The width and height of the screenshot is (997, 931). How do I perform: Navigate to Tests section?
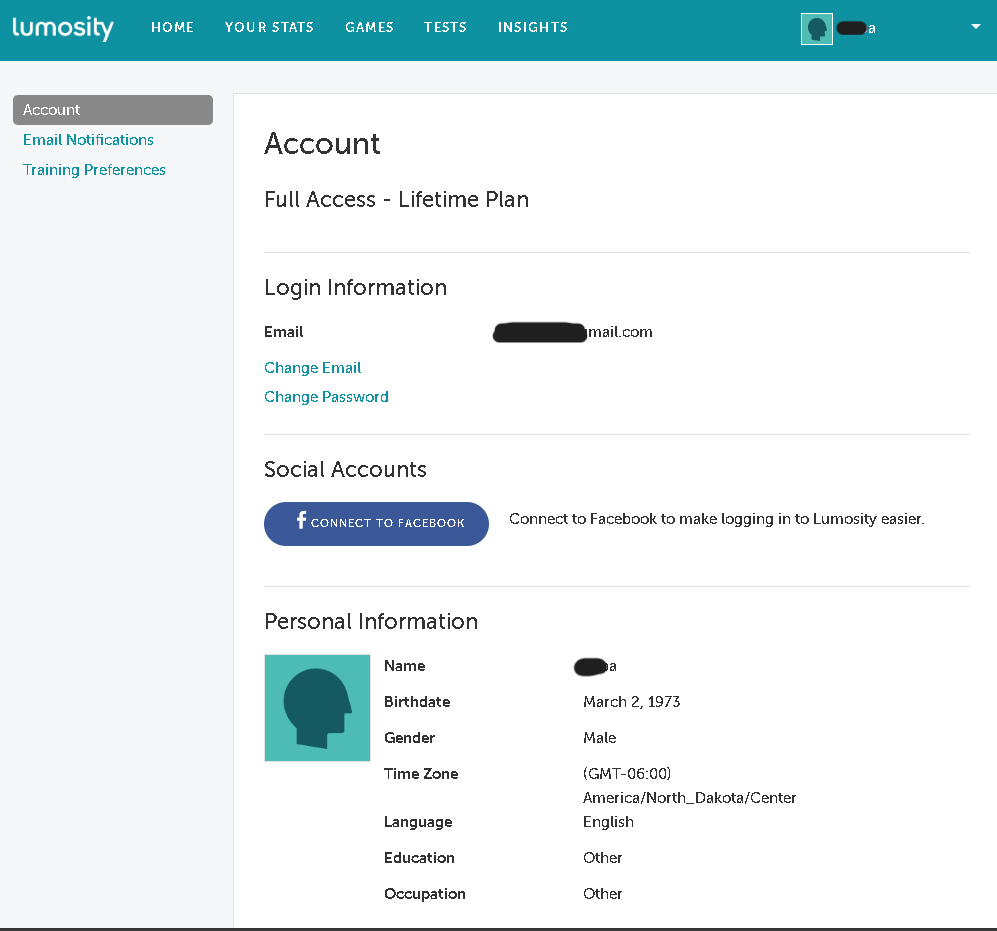tap(445, 28)
